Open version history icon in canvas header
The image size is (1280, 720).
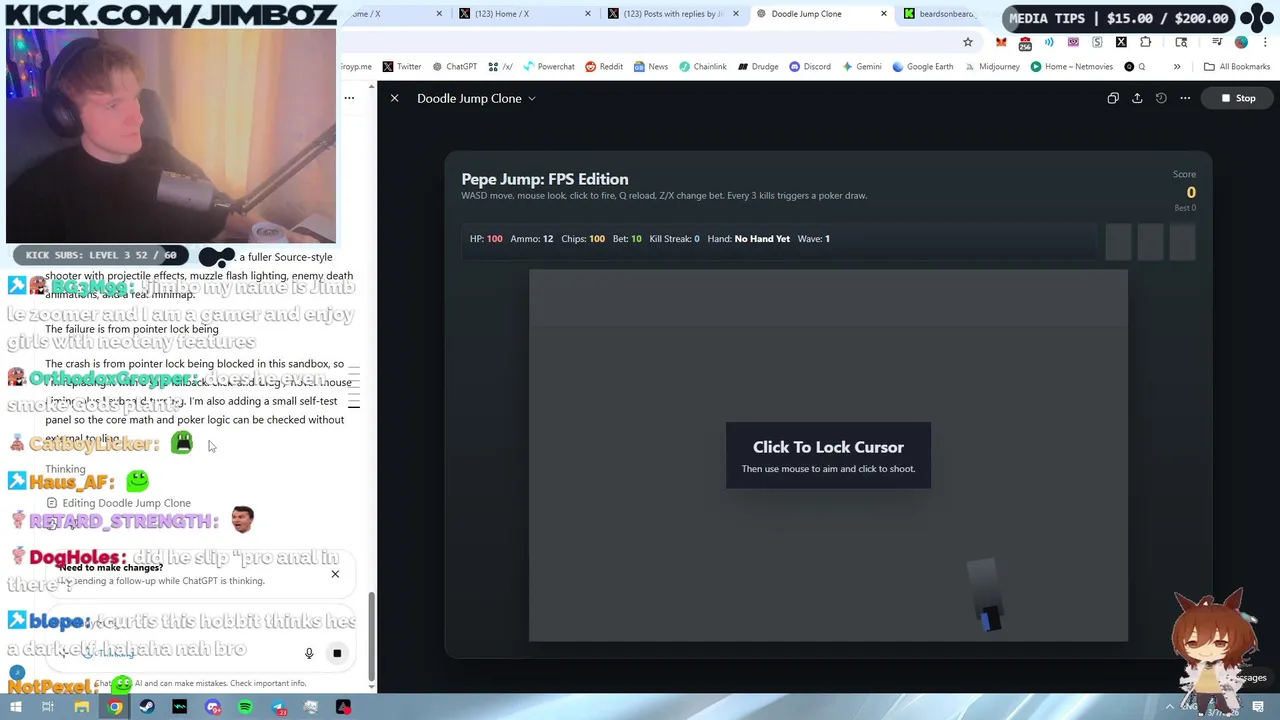click(1161, 98)
